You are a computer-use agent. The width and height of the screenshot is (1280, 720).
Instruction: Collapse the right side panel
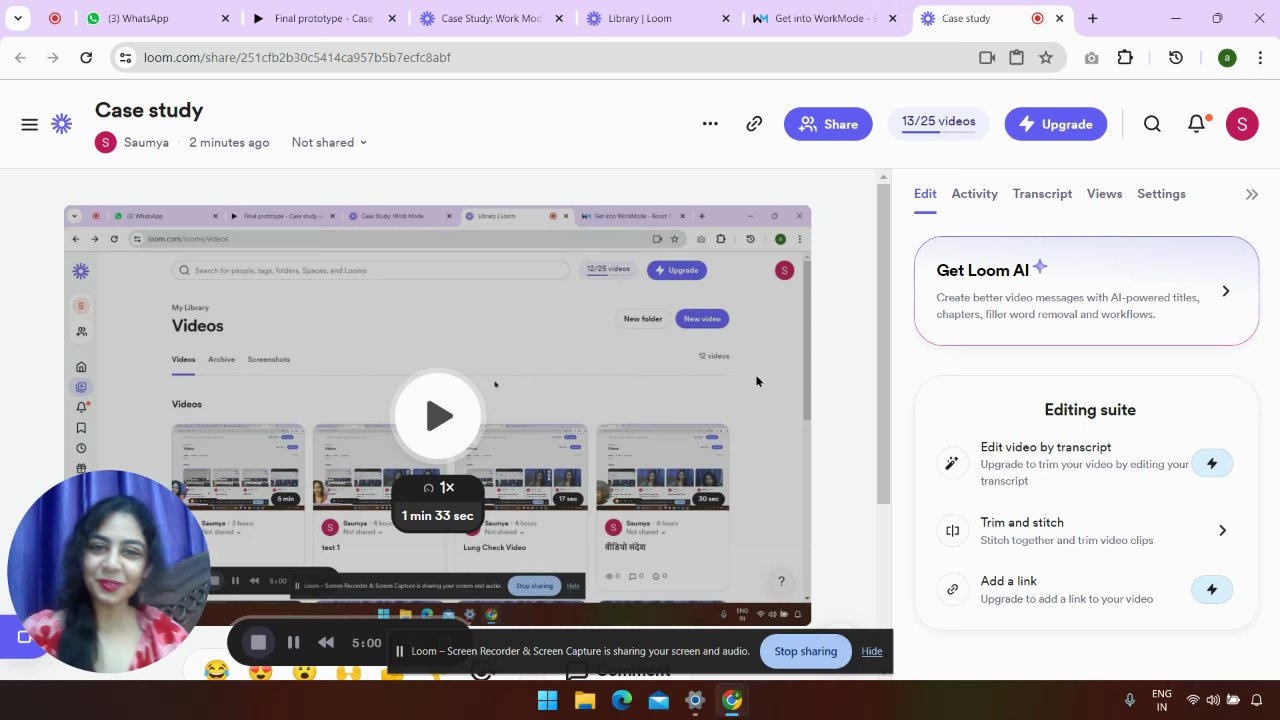click(1251, 195)
